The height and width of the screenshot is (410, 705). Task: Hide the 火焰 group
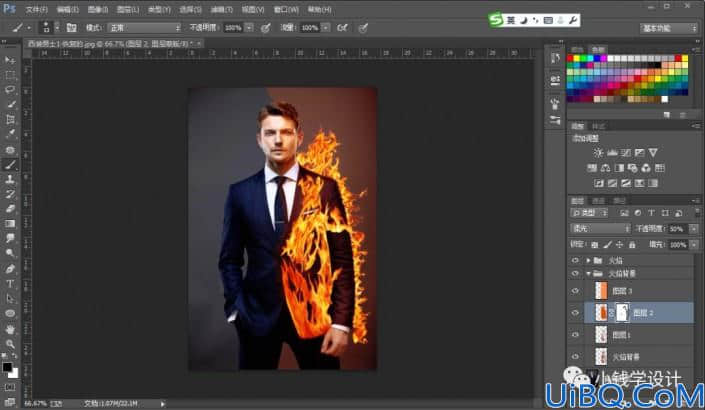coord(575,260)
